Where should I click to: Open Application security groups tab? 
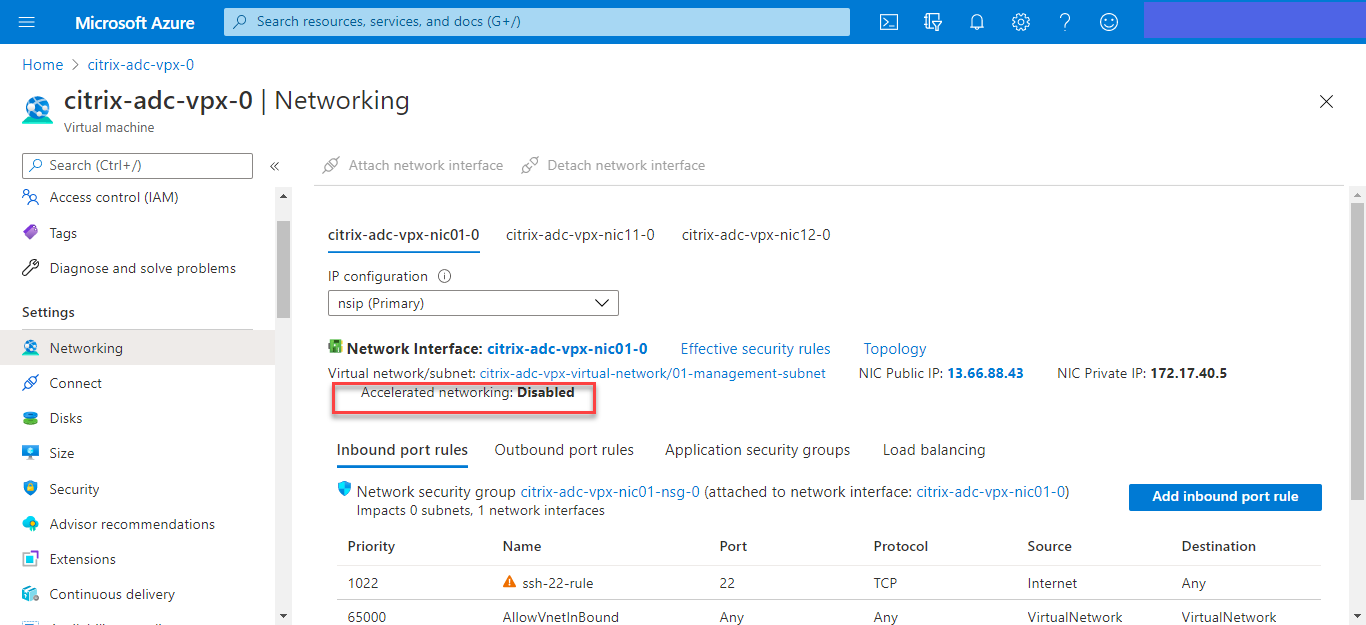click(x=758, y=450)
